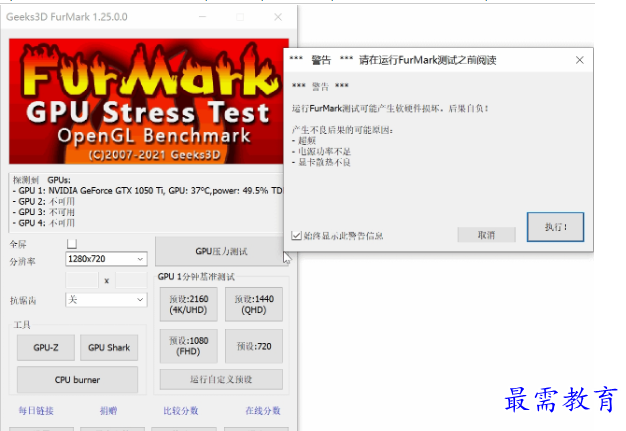This screenshot has height=431, width=626.
Task: Run preset 1080 (FHD) benchmark
Action: (188, 346)
